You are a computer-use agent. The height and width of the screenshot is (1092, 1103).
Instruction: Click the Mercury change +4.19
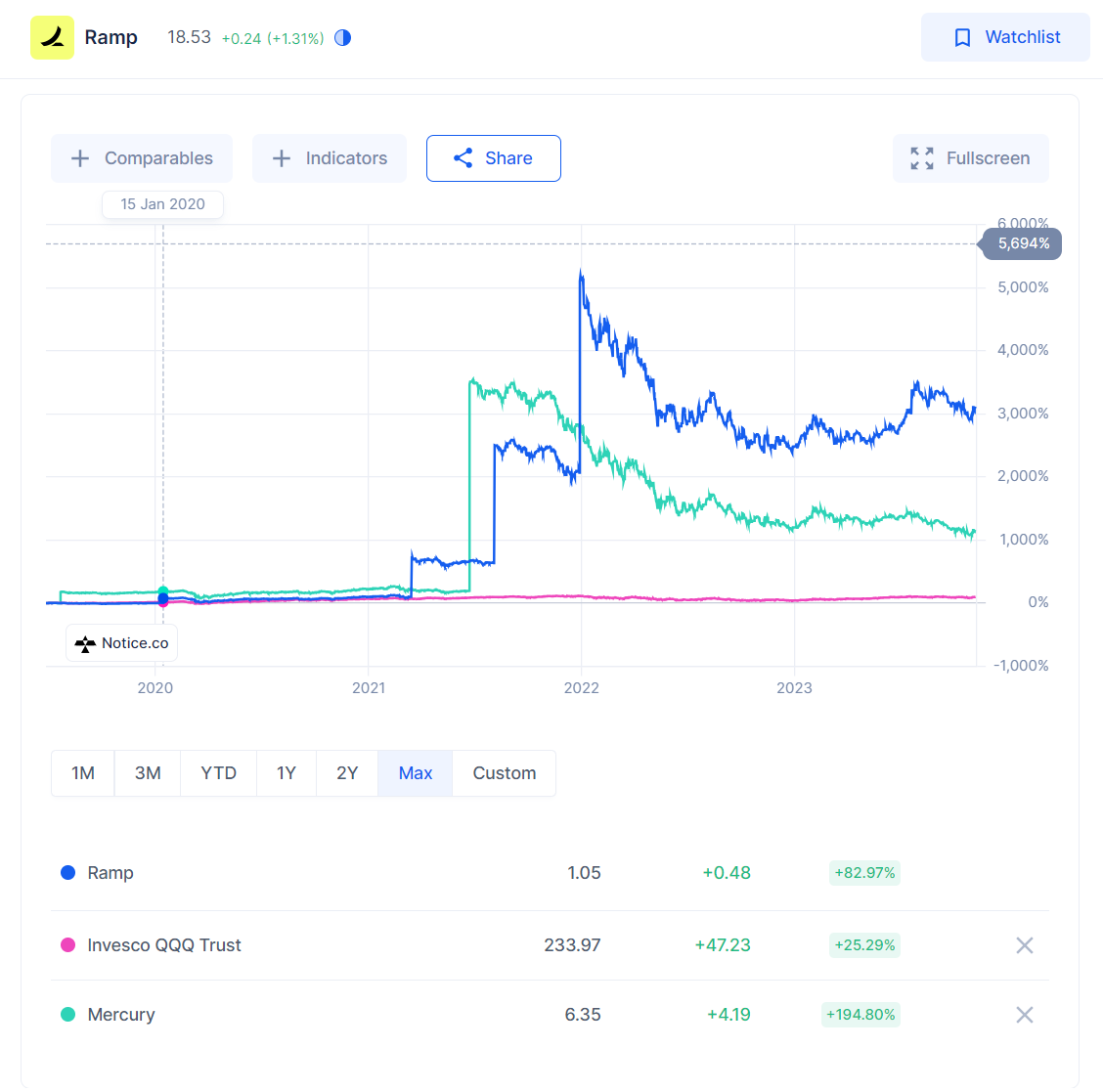tap(728, 1015)
